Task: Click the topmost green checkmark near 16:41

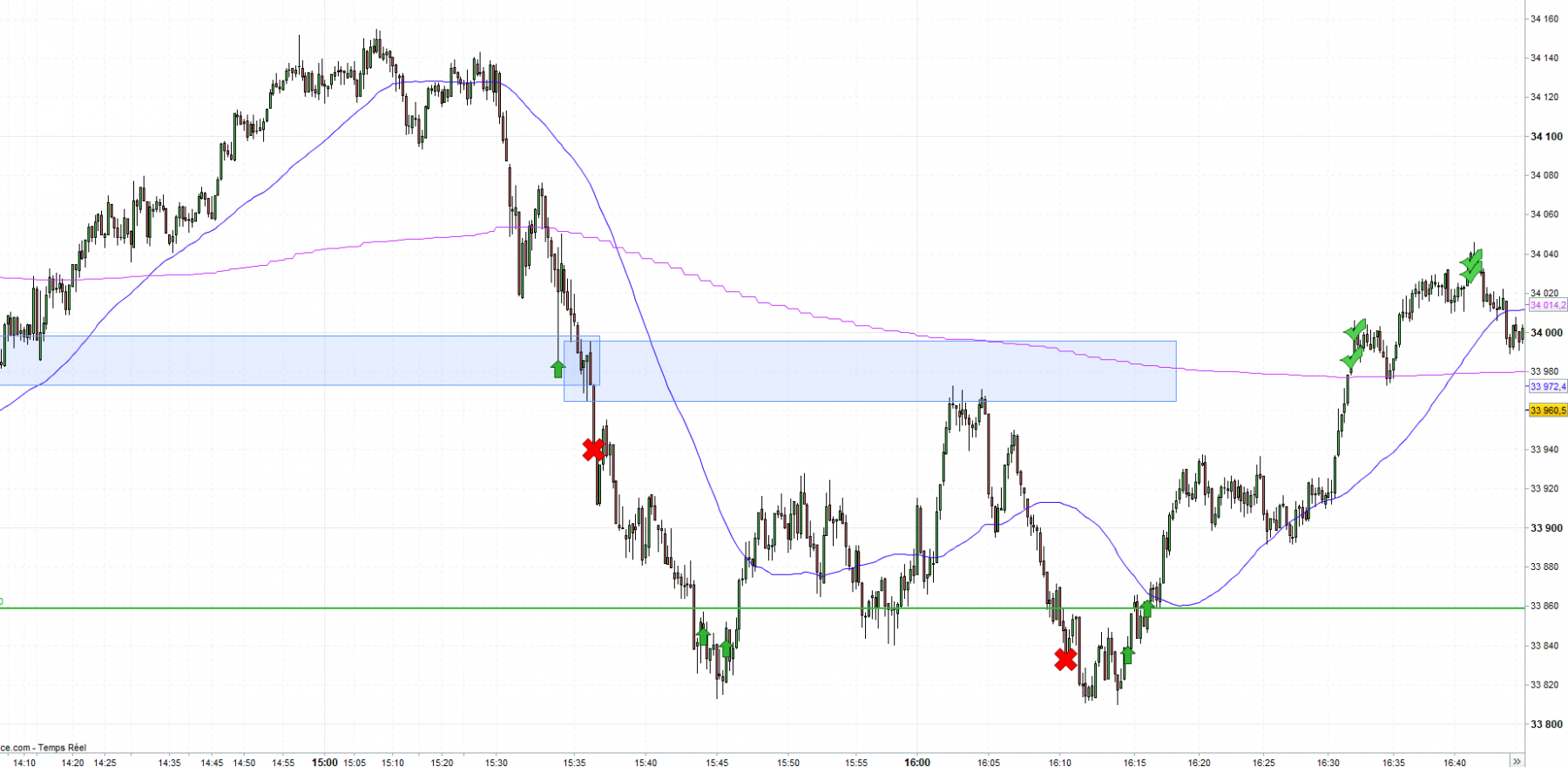Action: point(1472,260)
